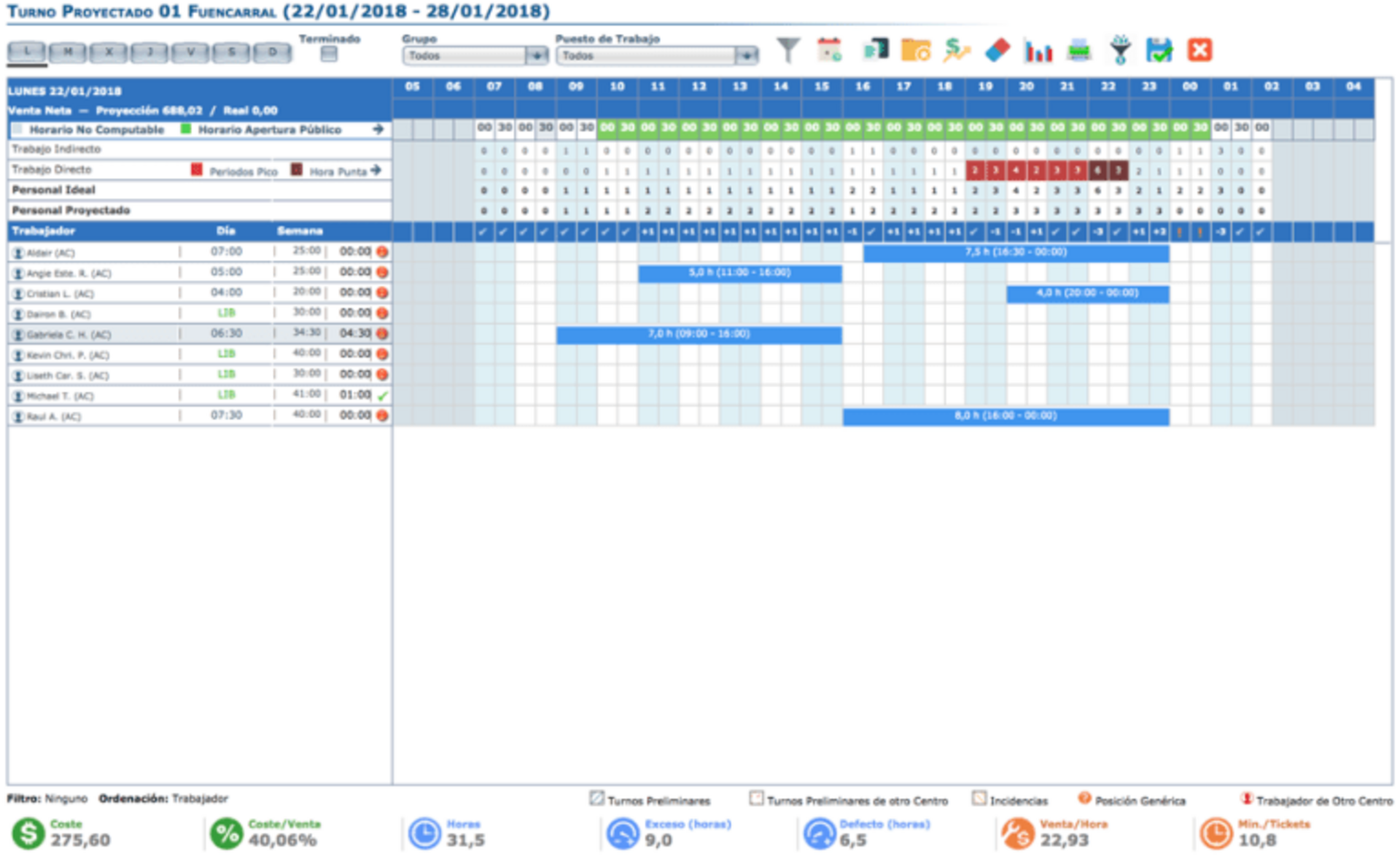The height and width of the screenshot is (859, 1400).
Task: Click the eraser tool icon
Action: [997, 51]
